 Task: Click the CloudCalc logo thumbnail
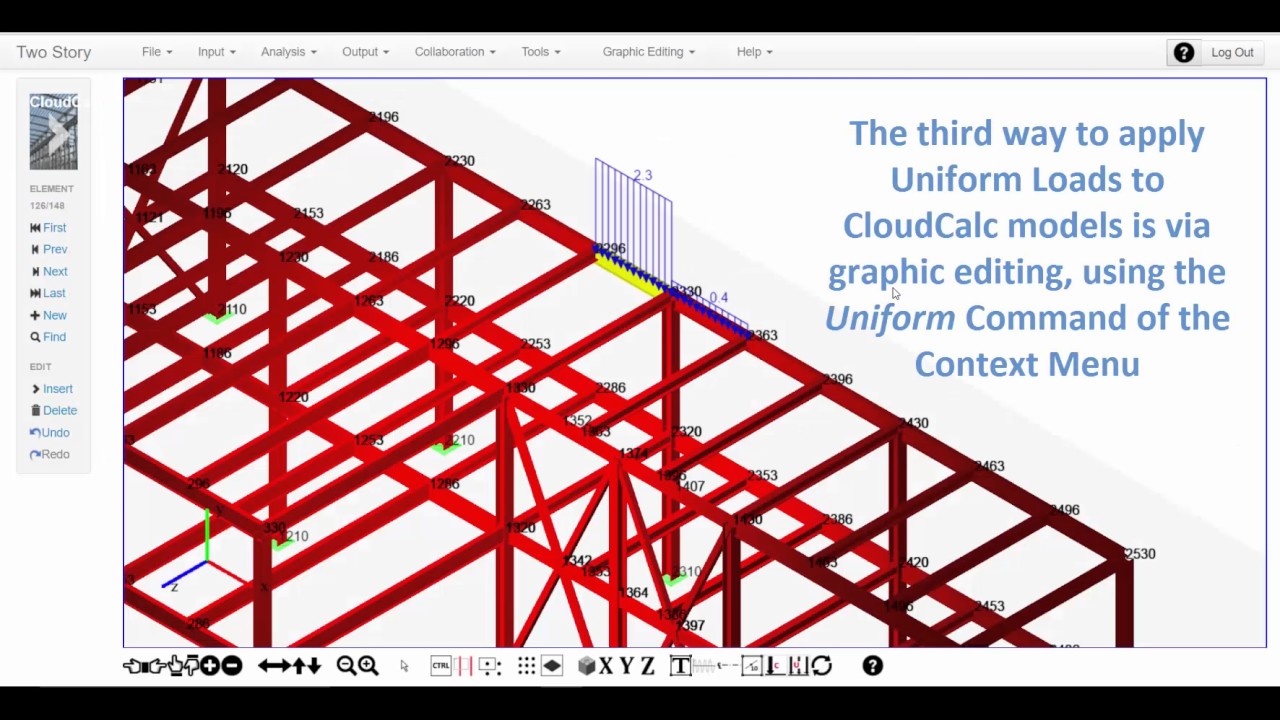tap(53, 131)
